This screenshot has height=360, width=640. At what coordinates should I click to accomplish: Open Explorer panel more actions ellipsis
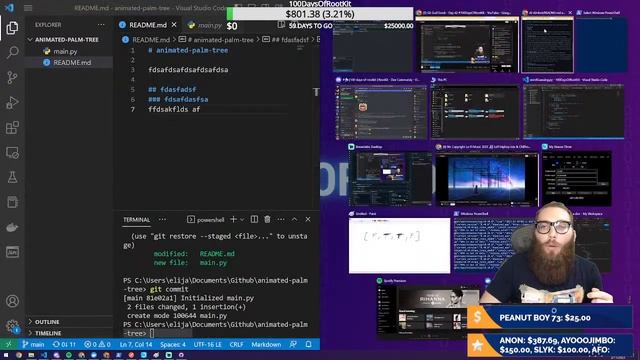[101, 25]
